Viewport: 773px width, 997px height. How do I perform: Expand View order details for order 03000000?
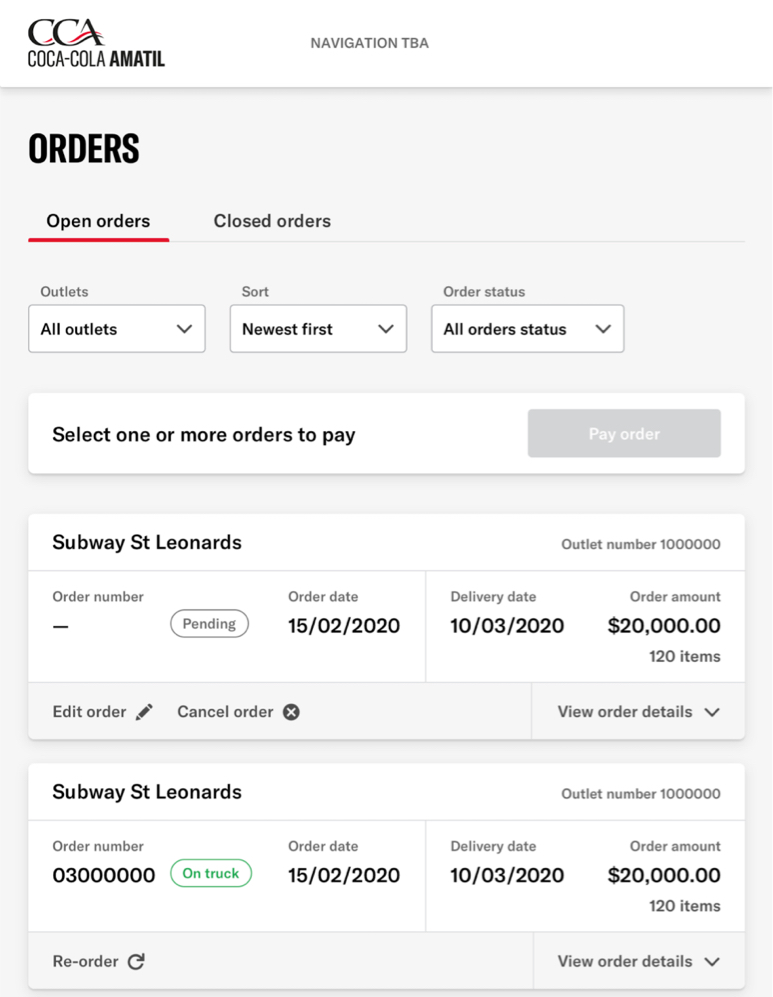[638, 961]
